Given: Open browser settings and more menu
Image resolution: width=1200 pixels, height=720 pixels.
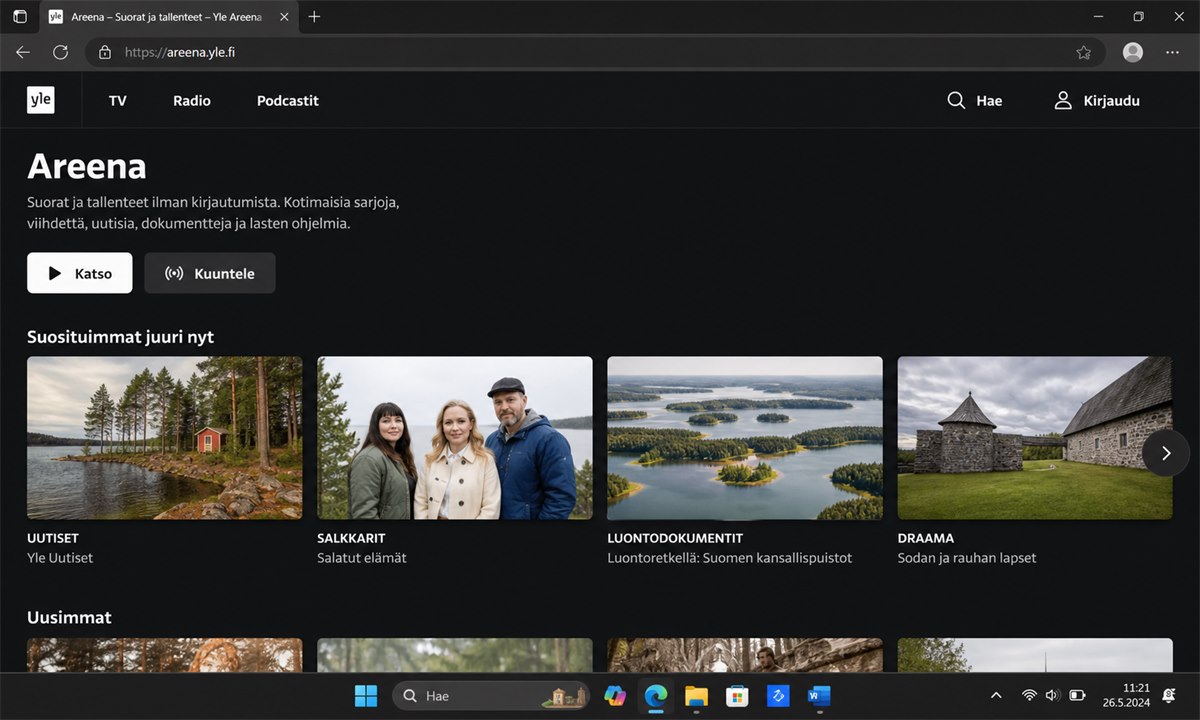Looking at the screenshot, I should pos(1172,52).
